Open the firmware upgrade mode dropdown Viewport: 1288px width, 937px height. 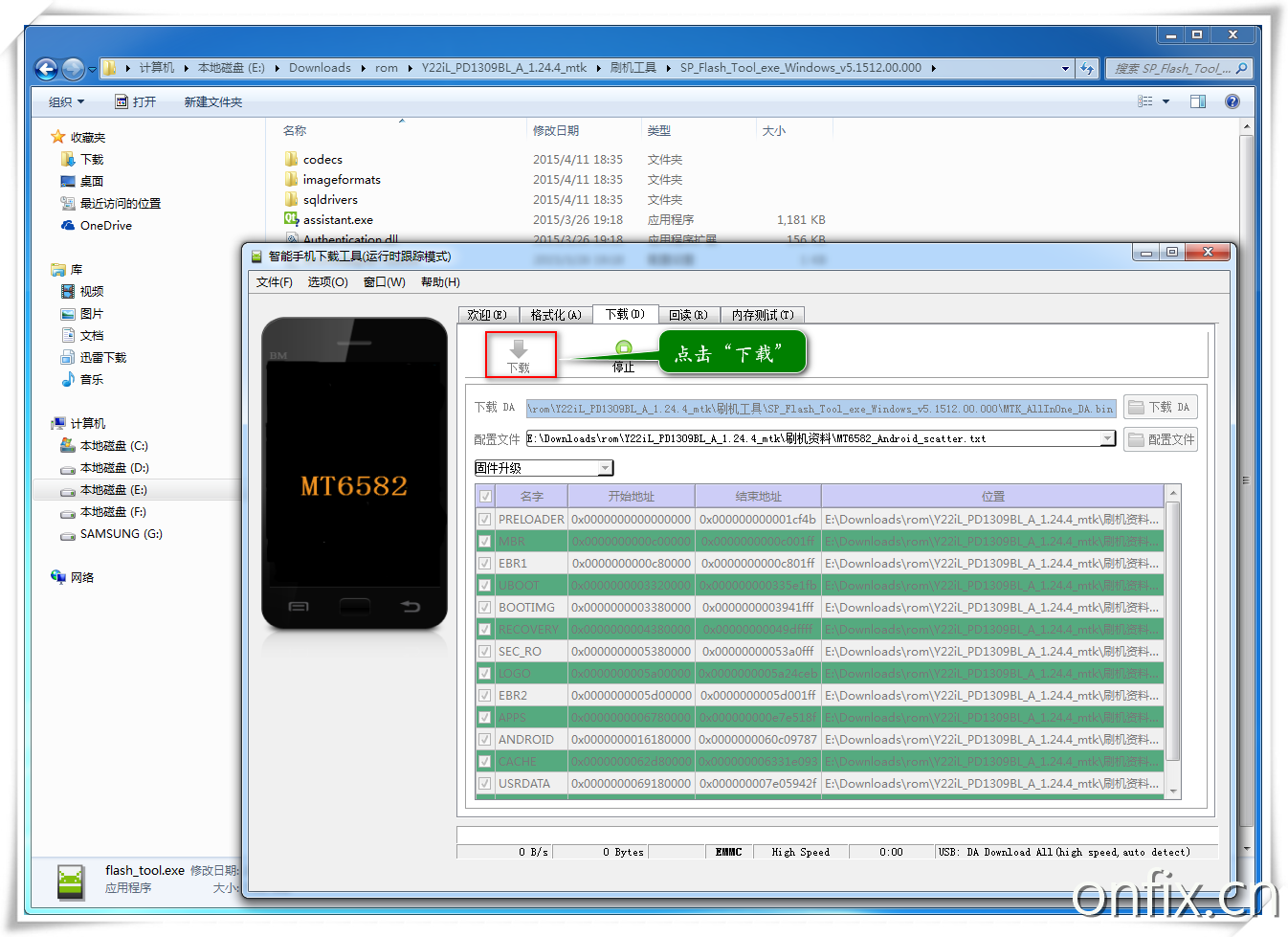click(x=605, y=468)
